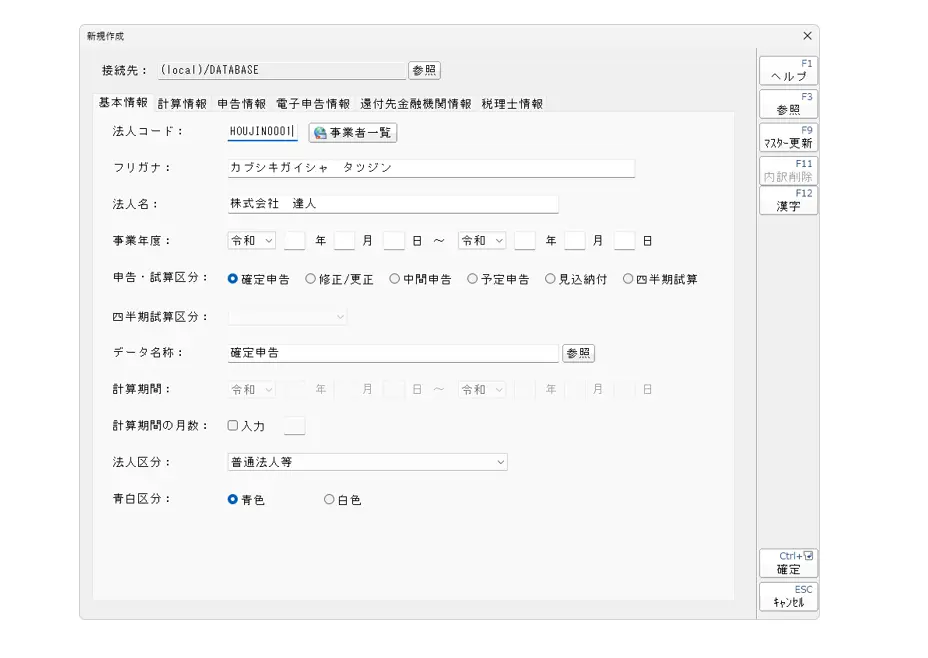Click F11 内訳削除 button
Viewport: 928px width, 658px height.
[788, 170]
